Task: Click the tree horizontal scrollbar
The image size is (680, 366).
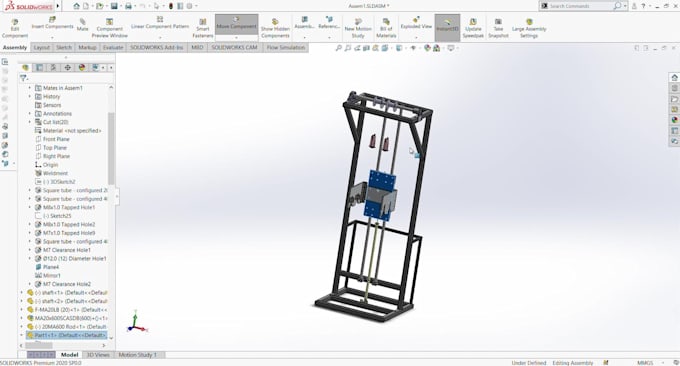Action: click(39, 346)
